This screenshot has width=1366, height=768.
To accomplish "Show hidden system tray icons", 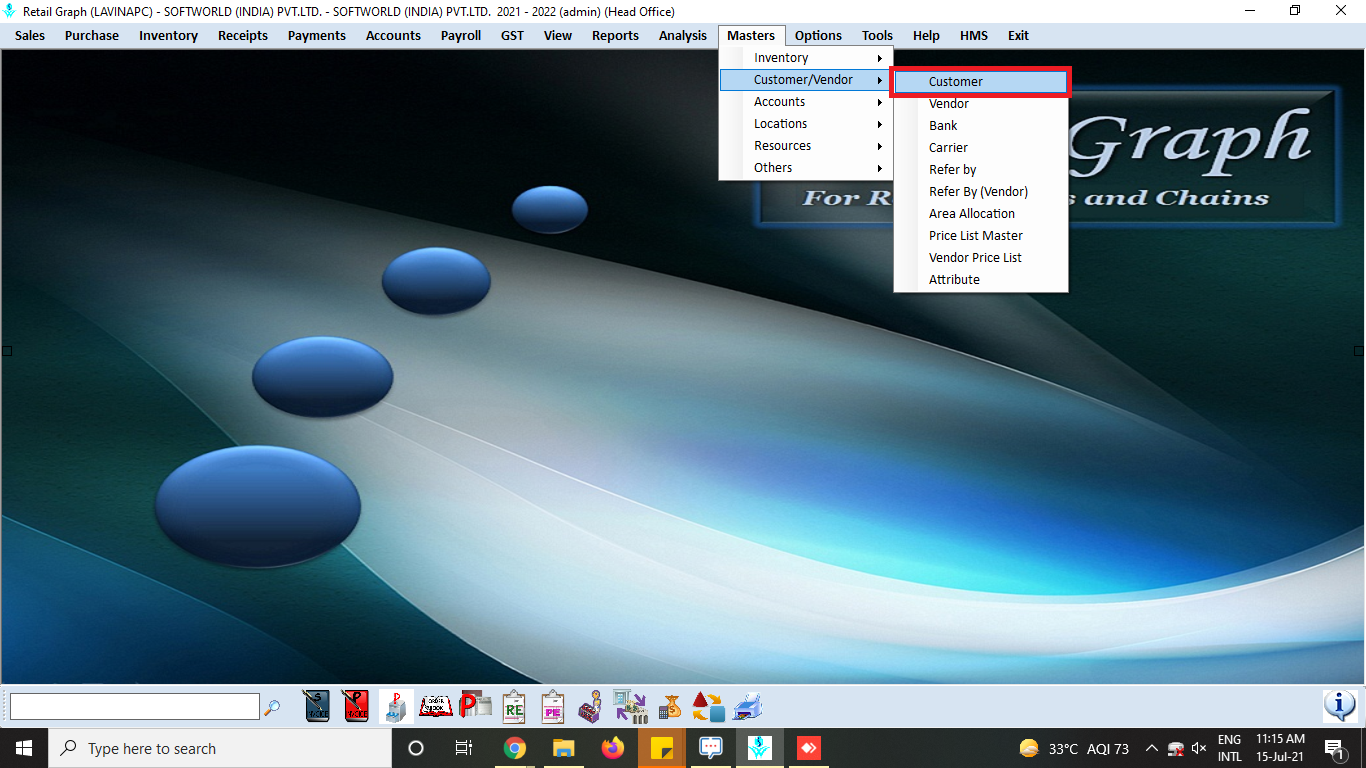I will click(1151, 748).
